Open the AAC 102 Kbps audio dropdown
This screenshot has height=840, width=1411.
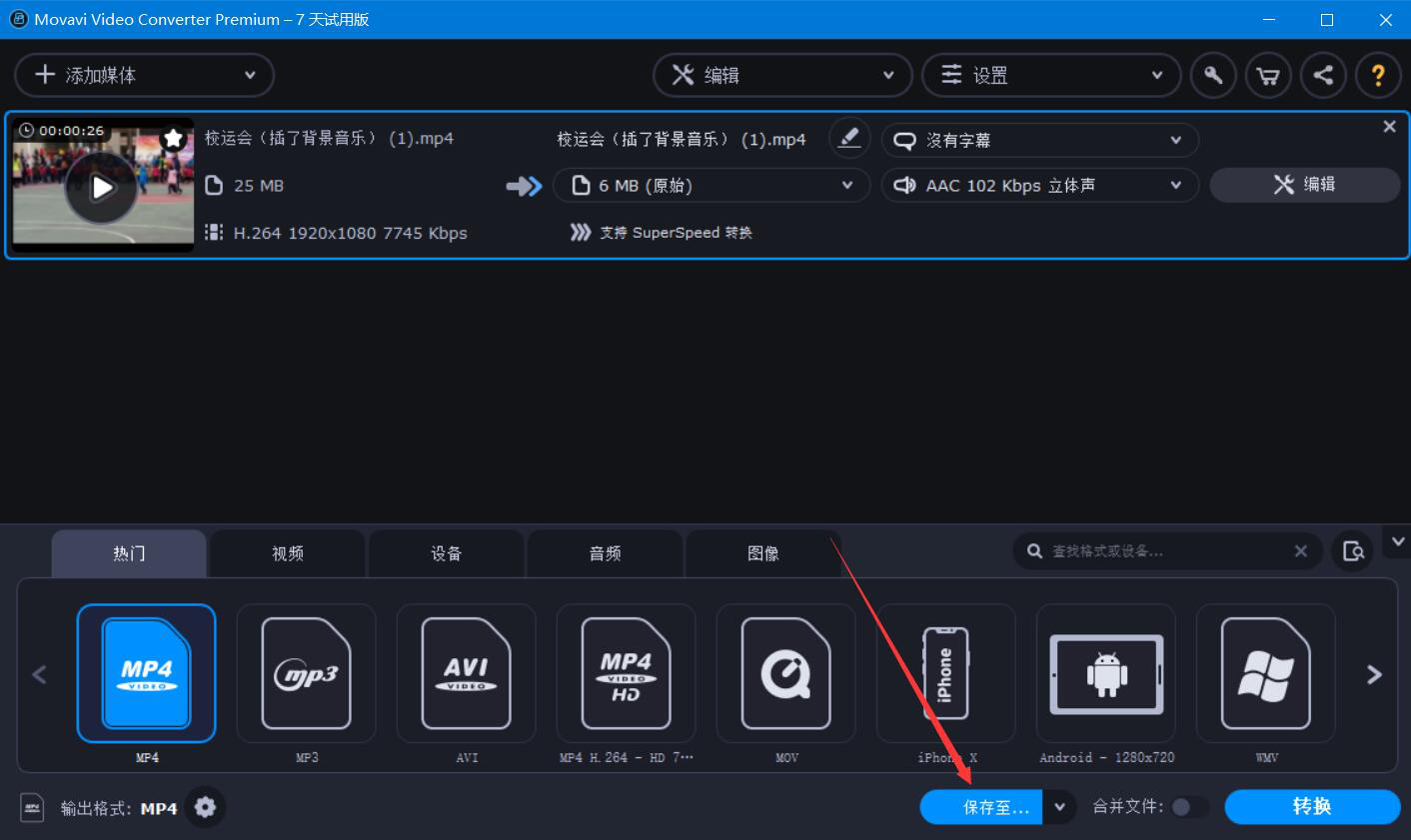[x=1039, y=185]
